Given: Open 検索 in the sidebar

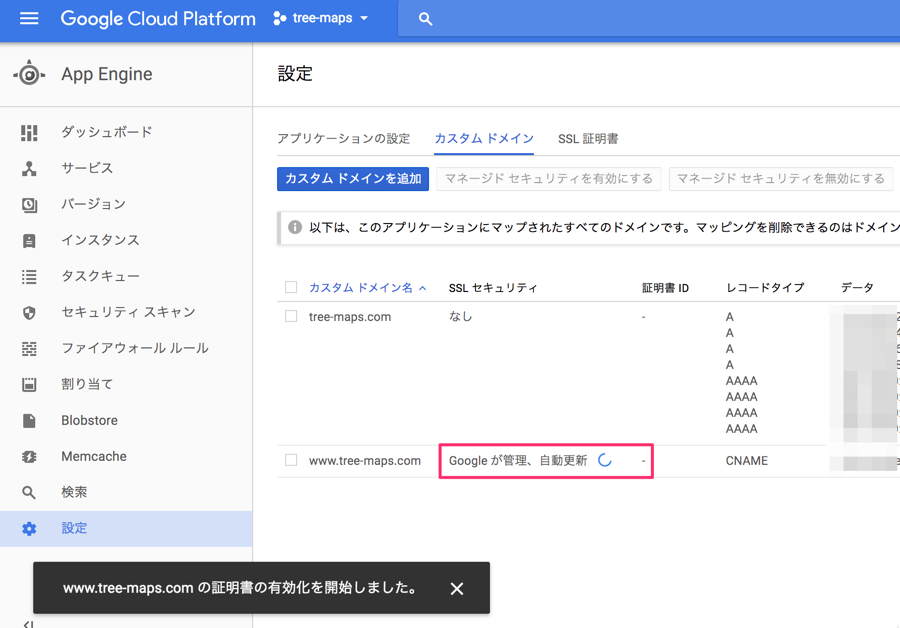Looking at the screenshot, I should click(74, 492).
